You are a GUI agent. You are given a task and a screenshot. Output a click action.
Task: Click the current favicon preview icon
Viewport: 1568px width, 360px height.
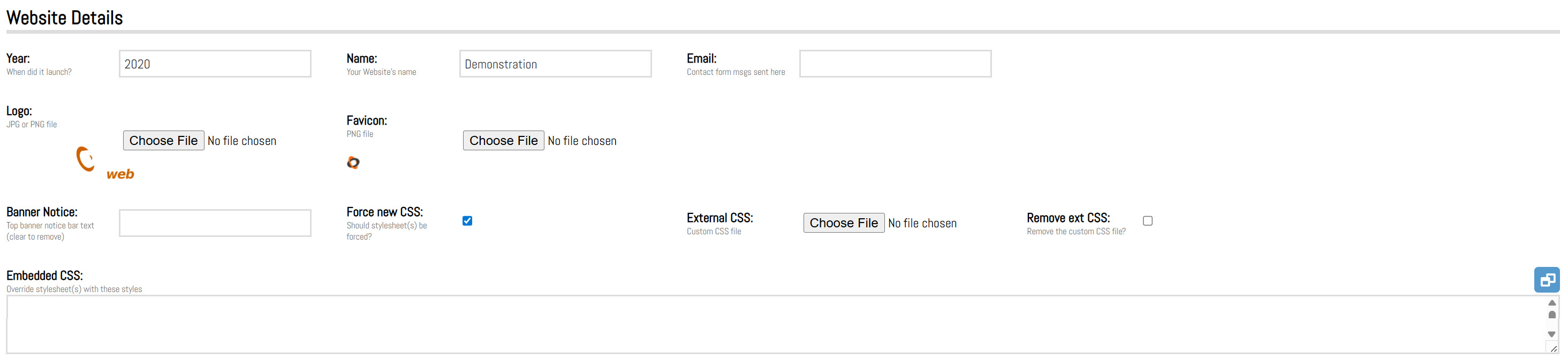(x=353, y=163)
